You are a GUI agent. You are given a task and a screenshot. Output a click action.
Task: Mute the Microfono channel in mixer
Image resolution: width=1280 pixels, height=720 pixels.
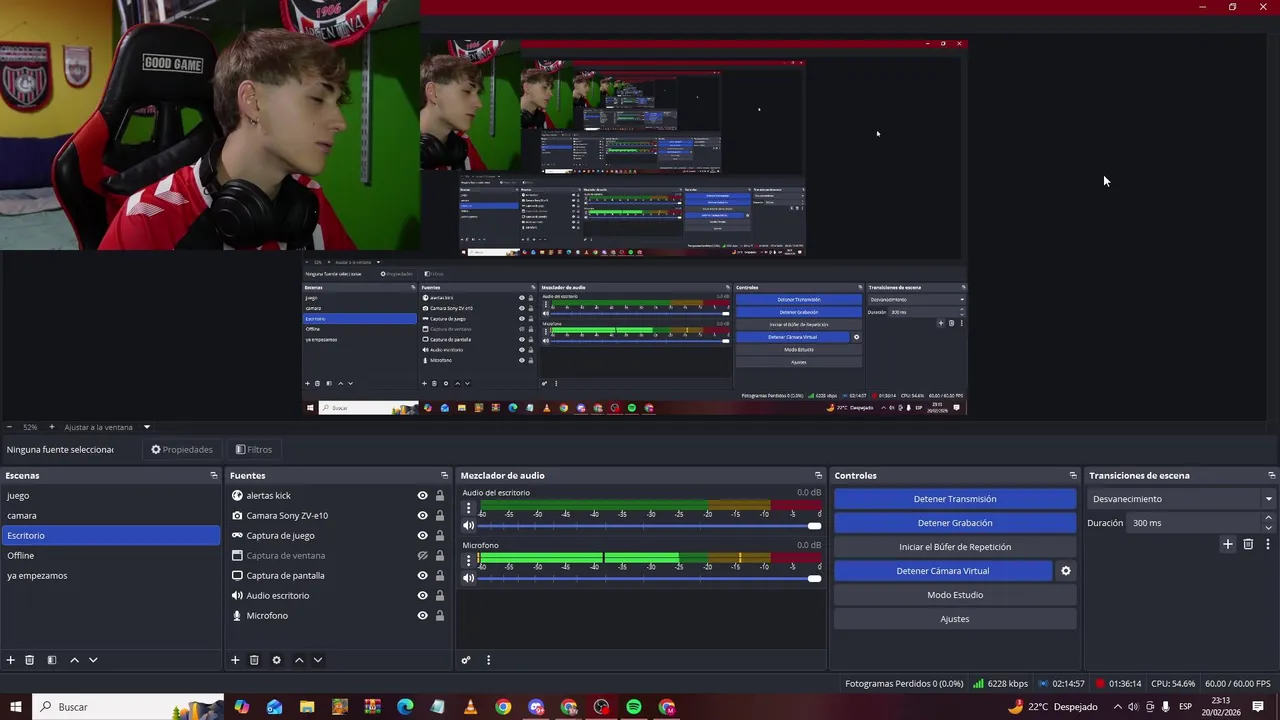468,578
